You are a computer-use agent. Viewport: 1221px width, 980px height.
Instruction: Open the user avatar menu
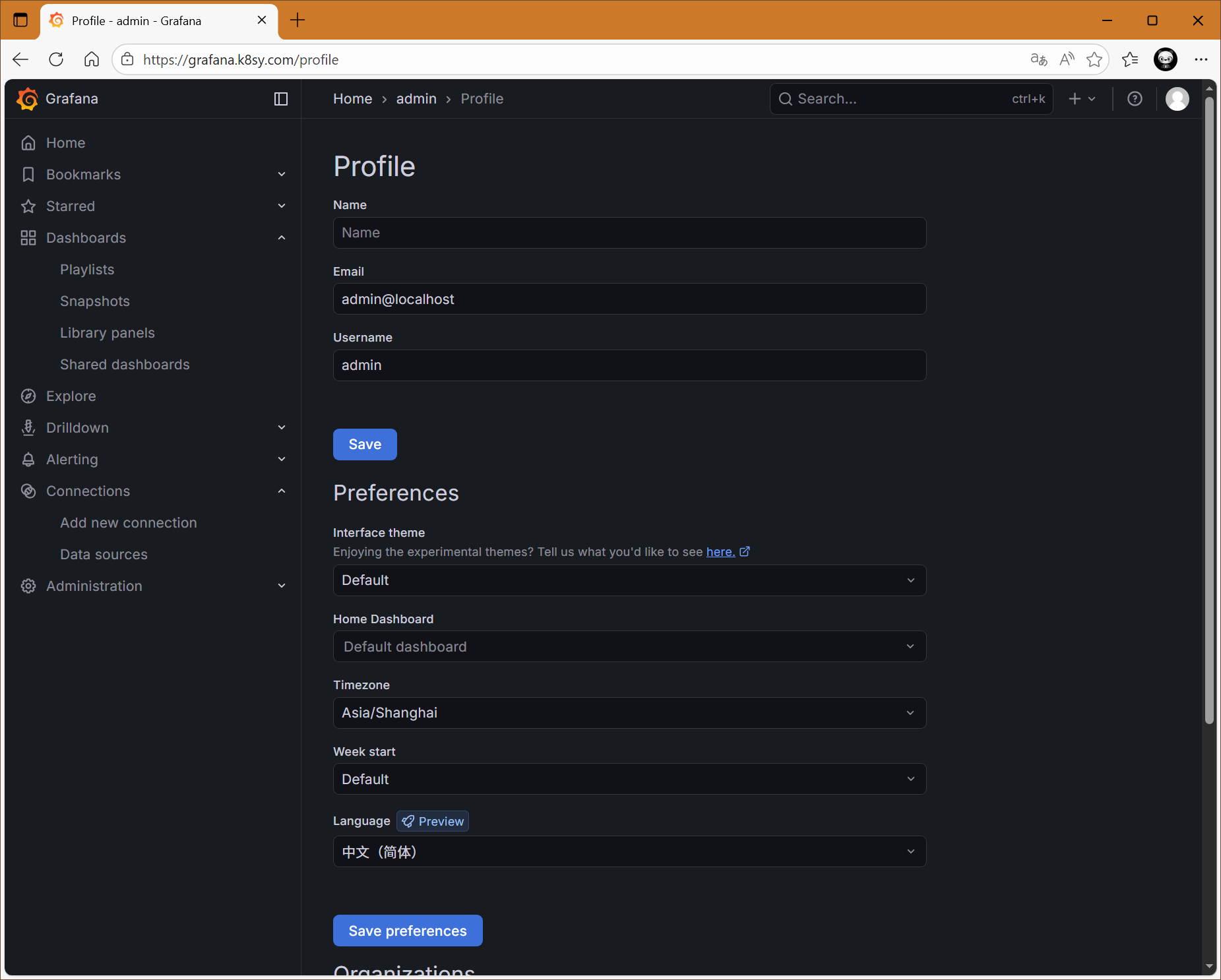pos(1177,99)
